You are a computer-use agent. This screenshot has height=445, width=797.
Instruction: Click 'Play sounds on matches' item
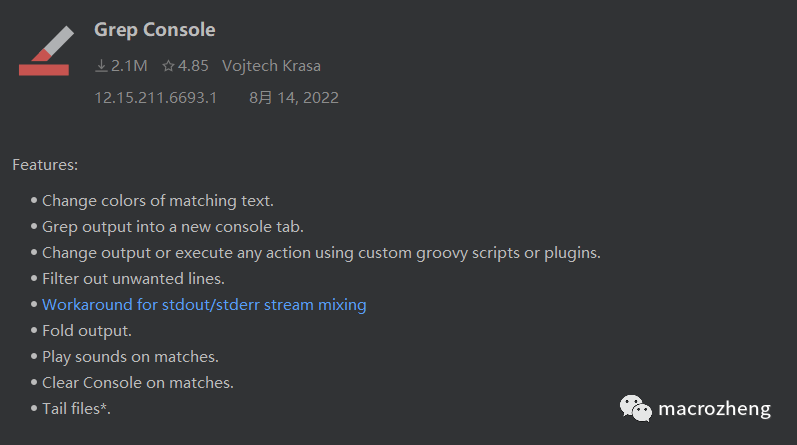(x=130, y=357)
